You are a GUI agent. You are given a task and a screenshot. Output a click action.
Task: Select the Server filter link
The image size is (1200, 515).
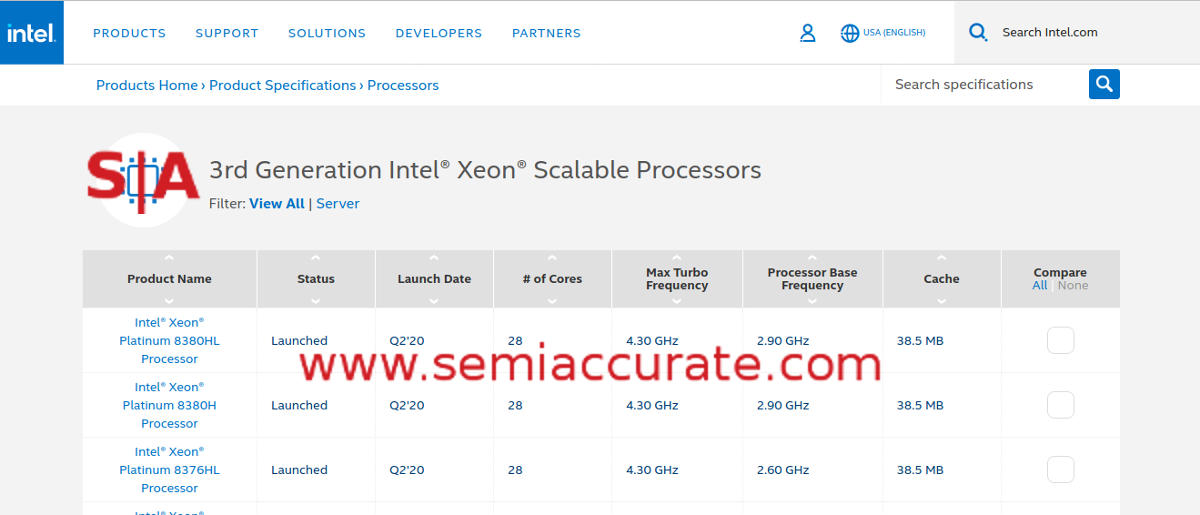point(338,203)
